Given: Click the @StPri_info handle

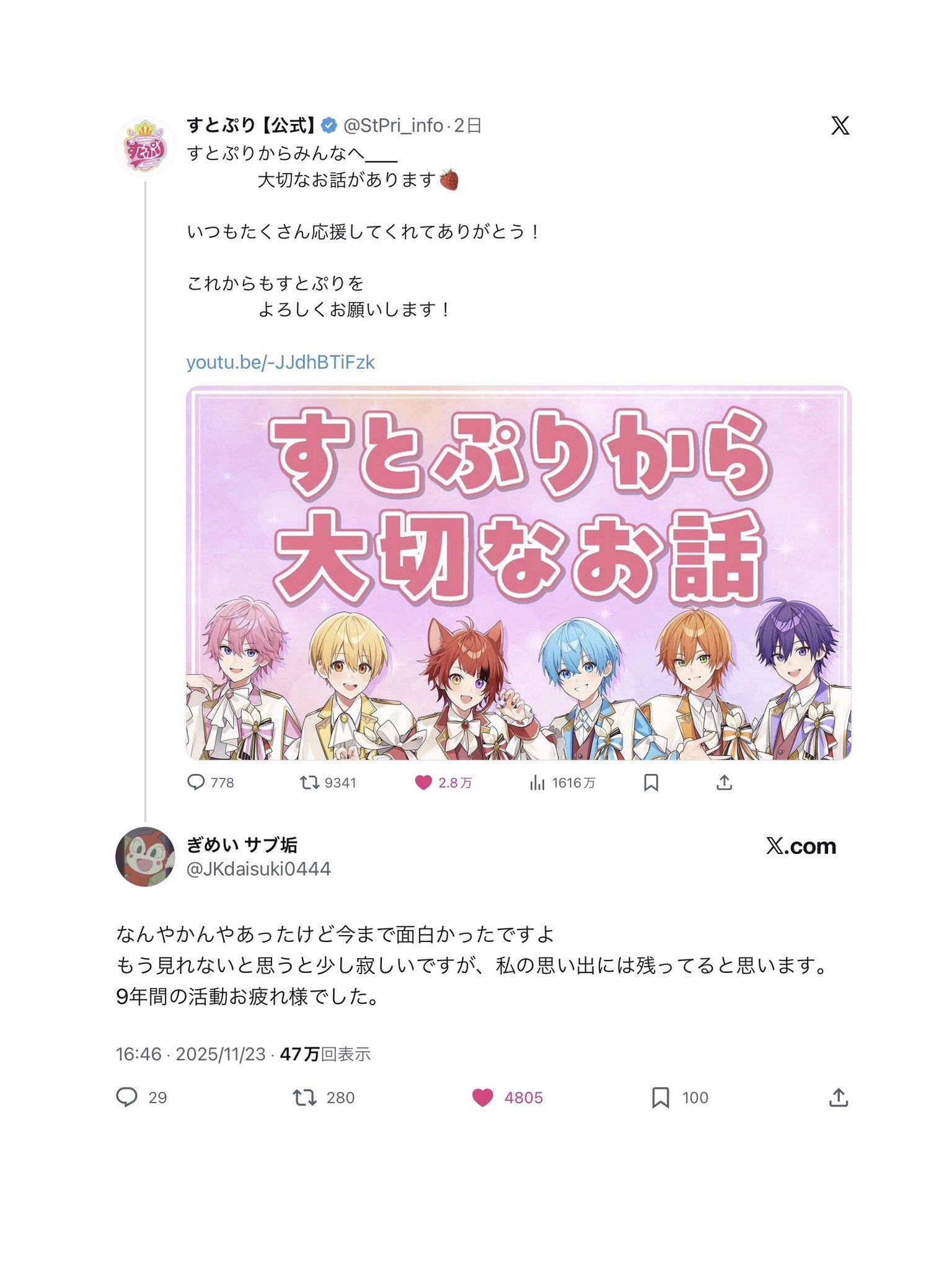Looking at the screenshot, I should click(393, 126).
